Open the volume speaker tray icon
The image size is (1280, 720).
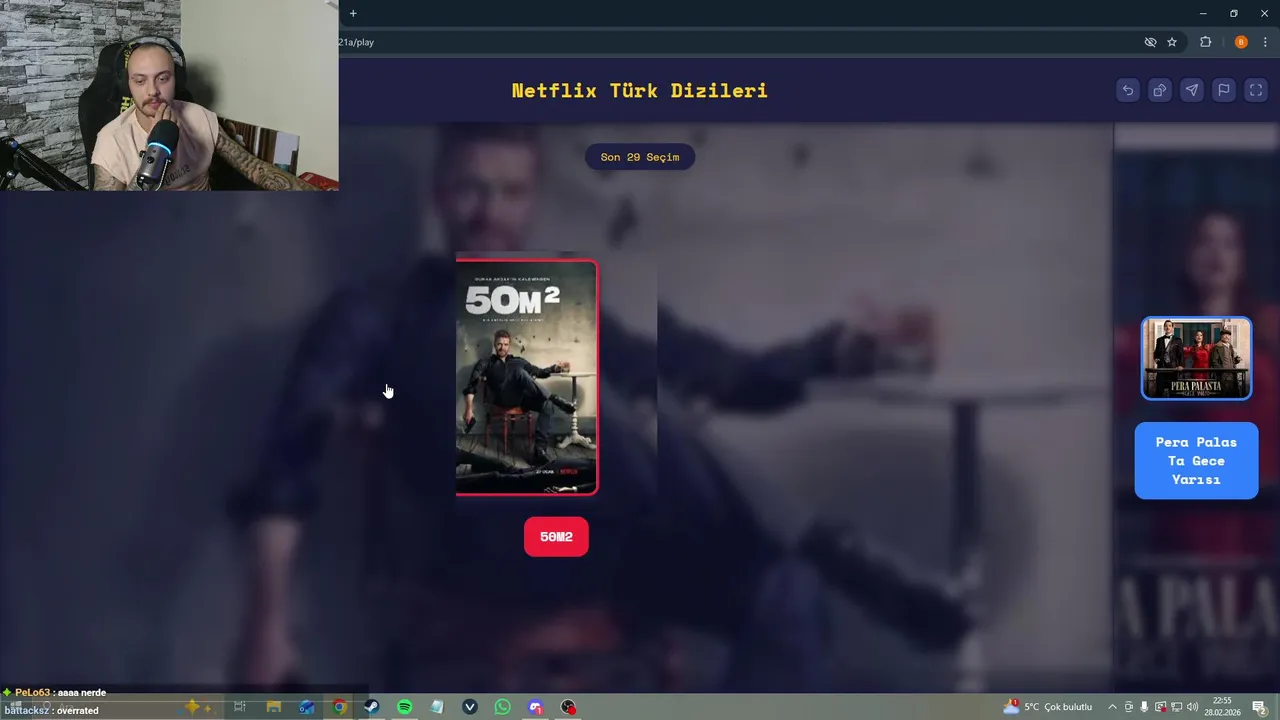1192,707
